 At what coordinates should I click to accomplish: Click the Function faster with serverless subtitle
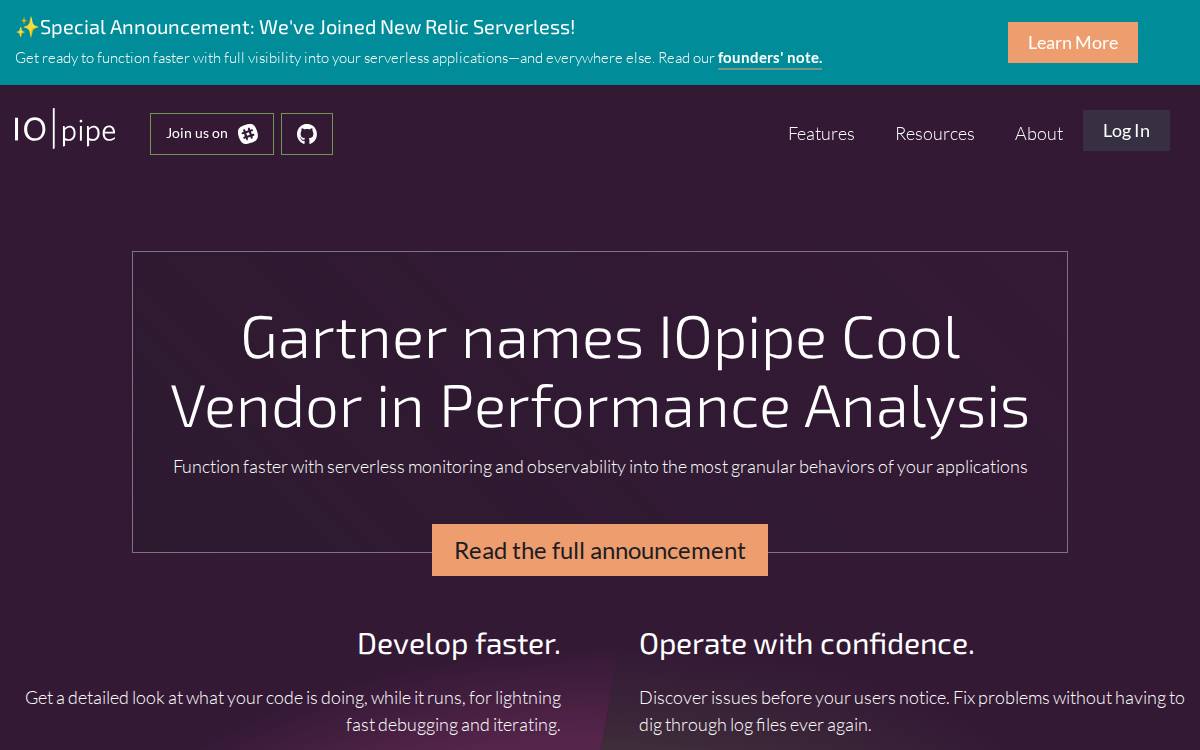(x=600, y=467)
